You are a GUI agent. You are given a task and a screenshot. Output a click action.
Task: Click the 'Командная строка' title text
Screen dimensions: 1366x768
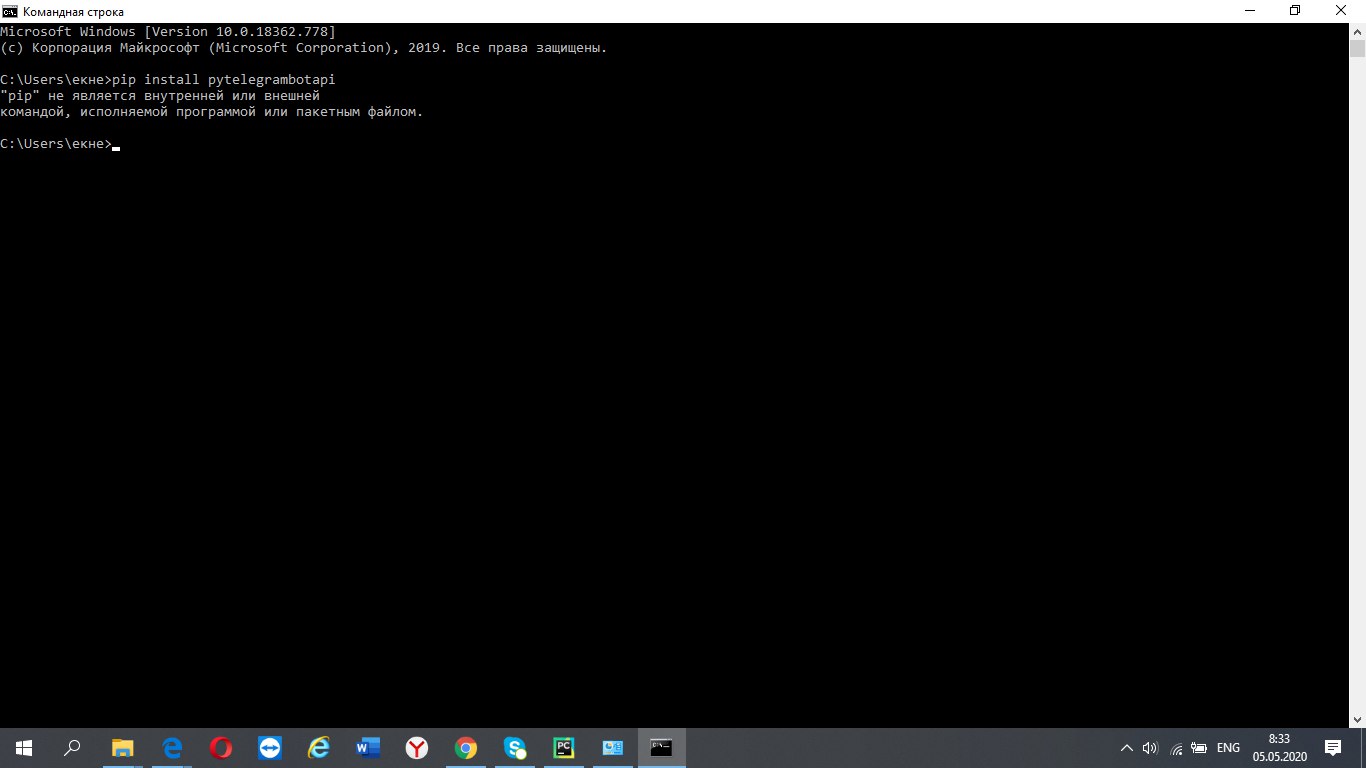pyautogui.click(x=73, y=11)
